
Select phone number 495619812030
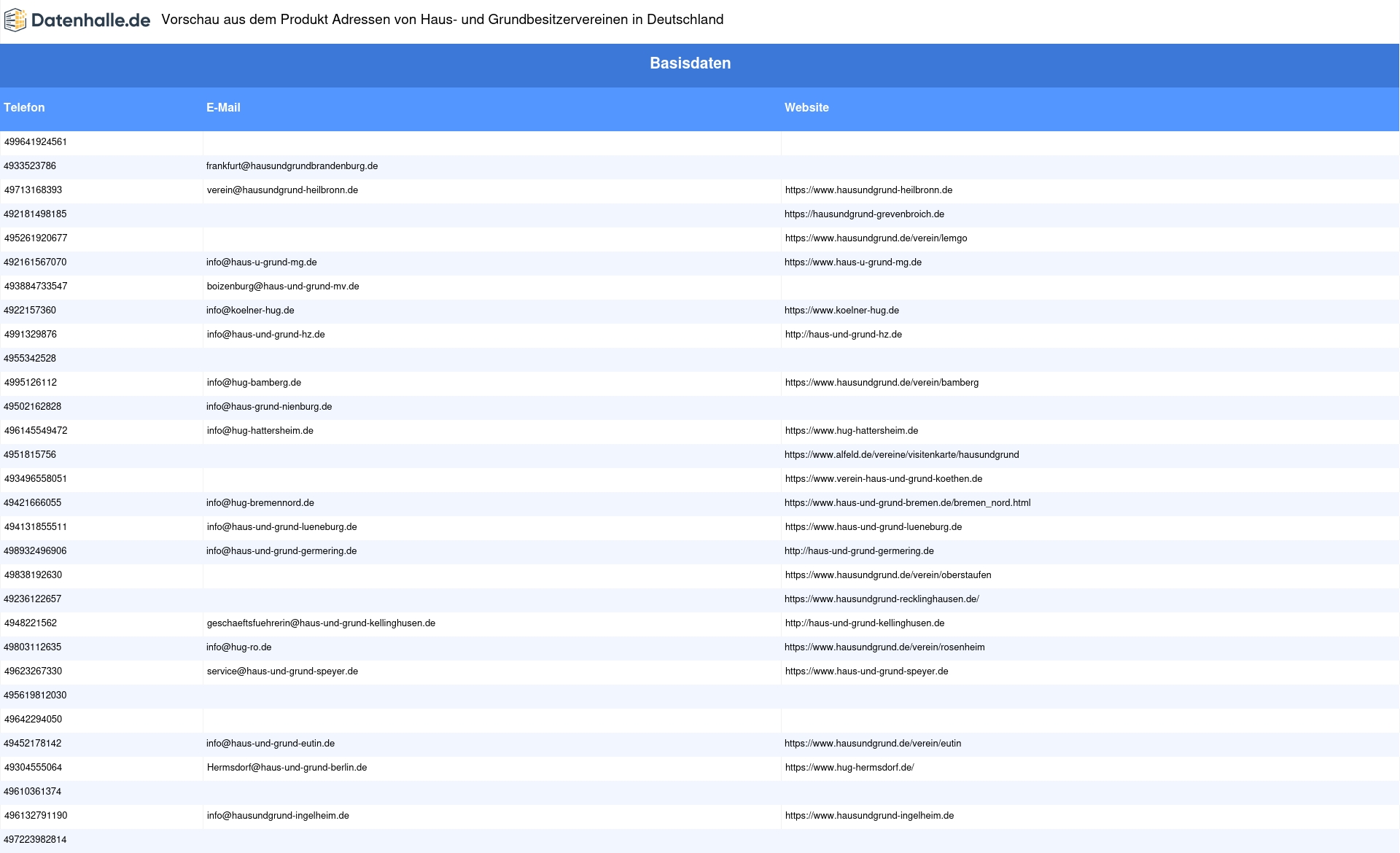click(35, 696)
